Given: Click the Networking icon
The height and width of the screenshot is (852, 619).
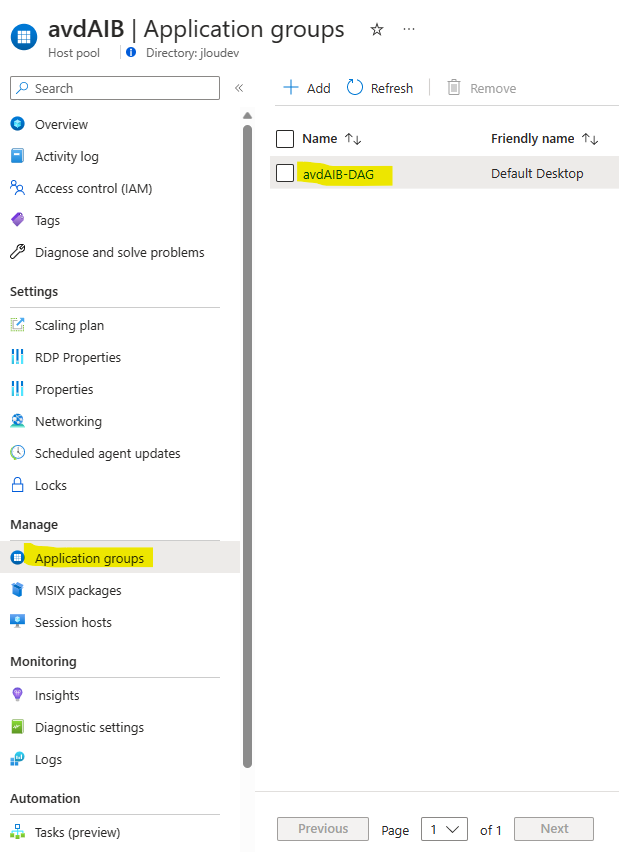Looking at the screenshot, I should click(17, 421).
